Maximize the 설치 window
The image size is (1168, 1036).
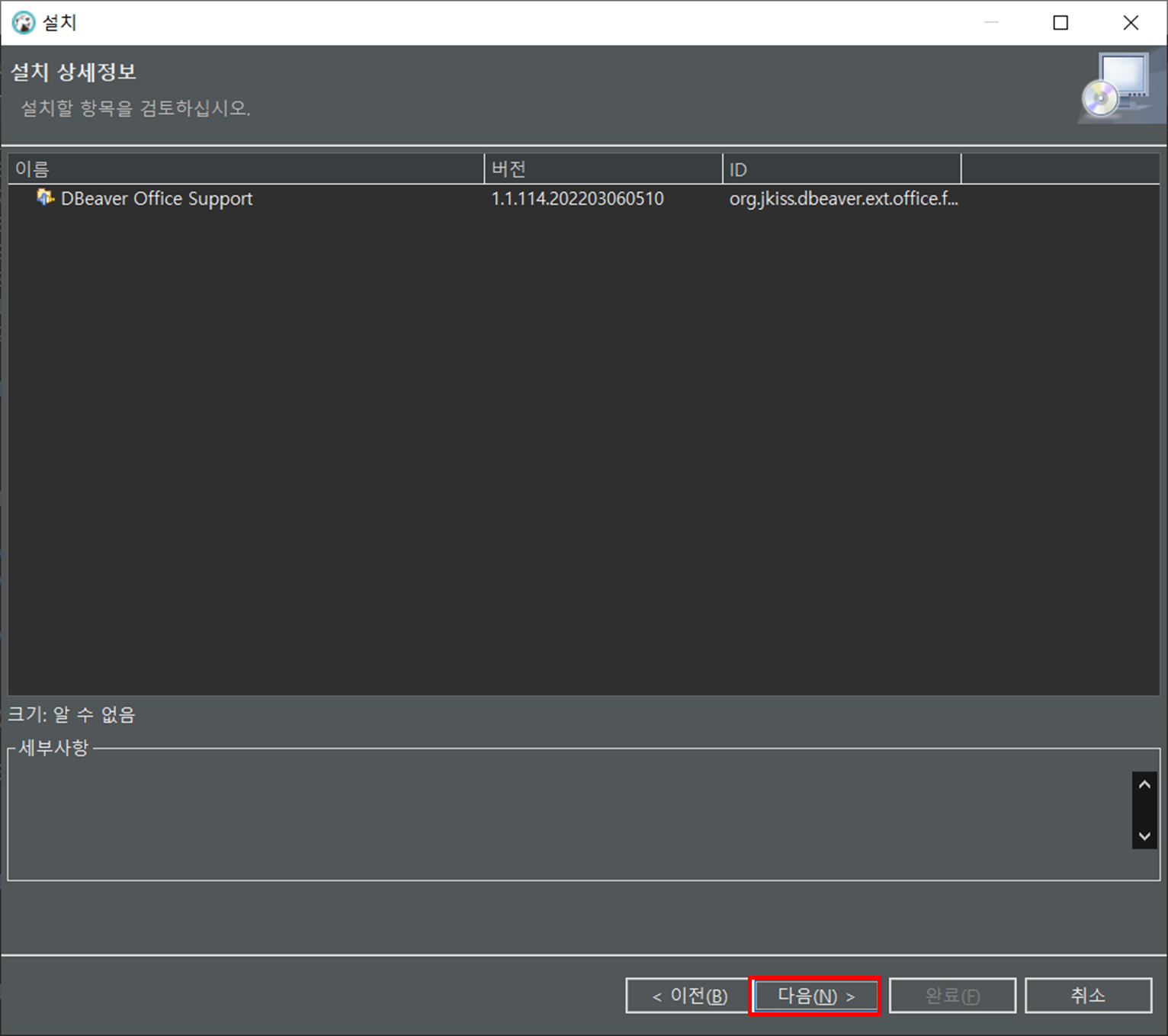(1061, 23)
